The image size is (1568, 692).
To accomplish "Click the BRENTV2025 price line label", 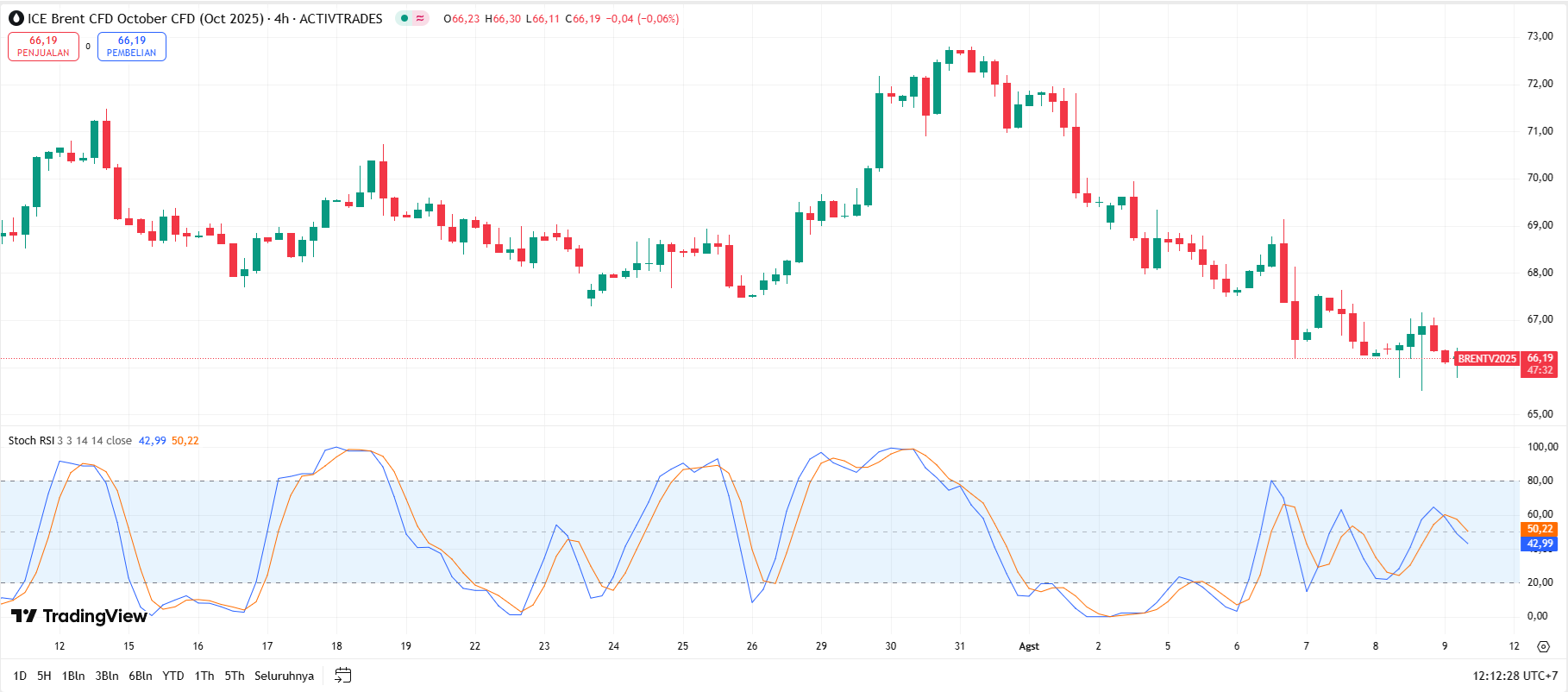I will pos(1487,359).
